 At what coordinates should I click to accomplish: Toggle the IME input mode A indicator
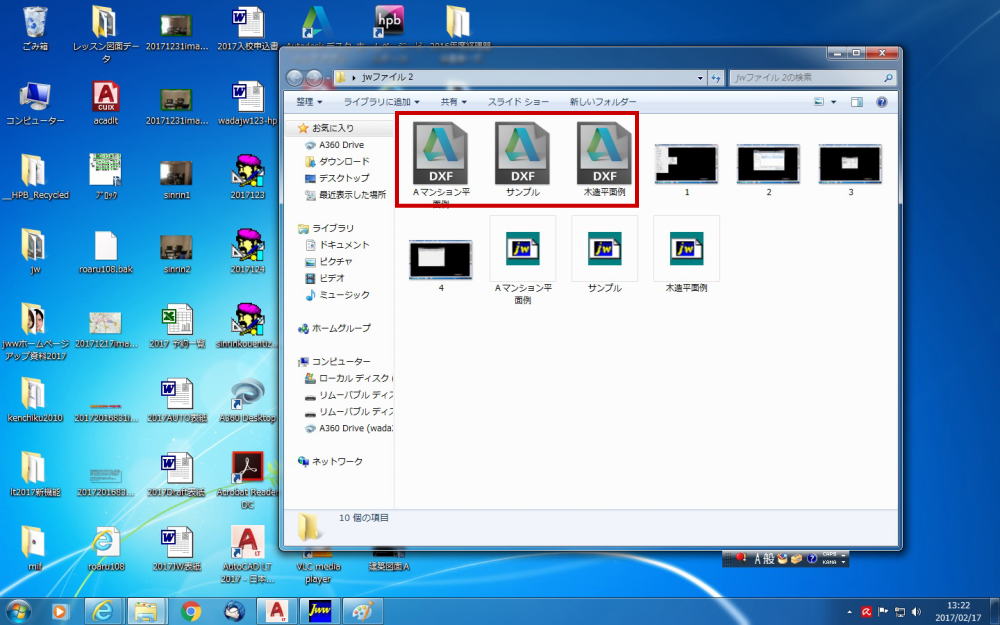tap(758, 559)
